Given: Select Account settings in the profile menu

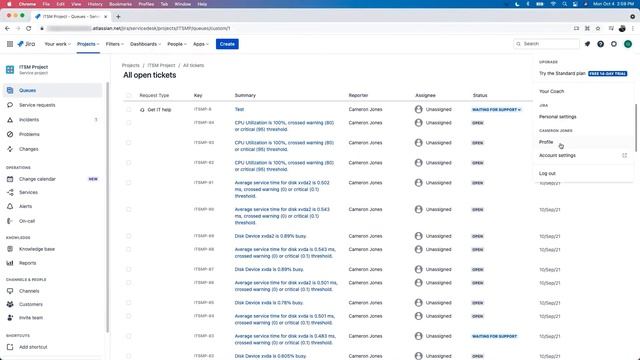Looking at the screenshot, I should click(x=583, y=156).
